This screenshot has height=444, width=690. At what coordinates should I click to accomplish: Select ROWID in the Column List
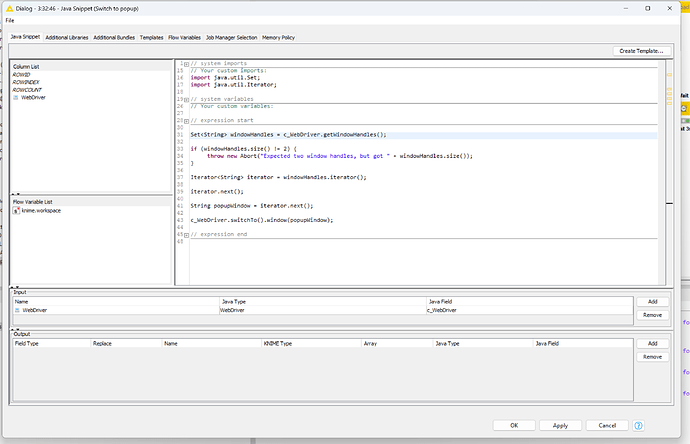point(21,75)
